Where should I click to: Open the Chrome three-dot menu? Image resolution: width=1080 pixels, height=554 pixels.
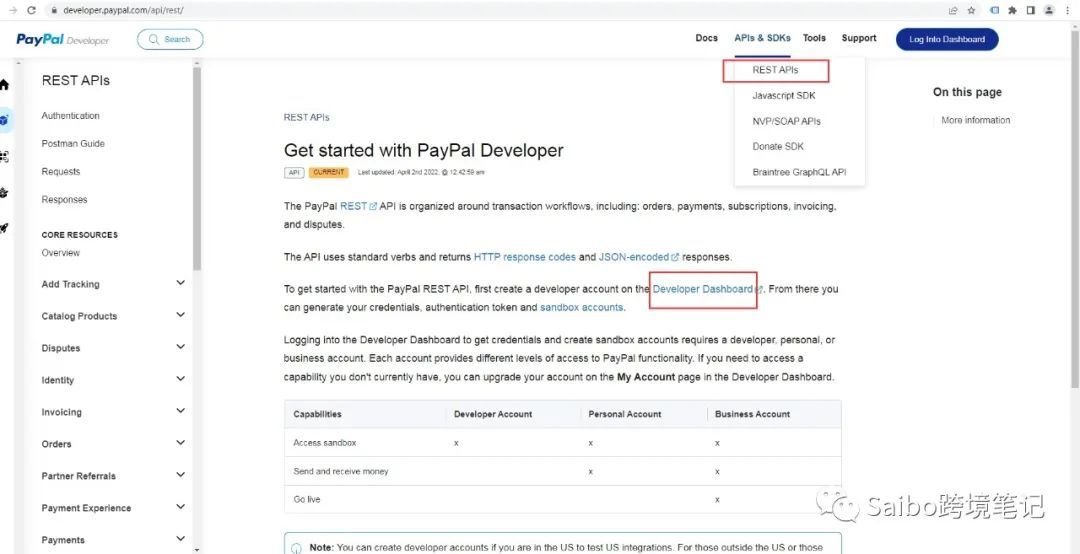click(1067, 10)
